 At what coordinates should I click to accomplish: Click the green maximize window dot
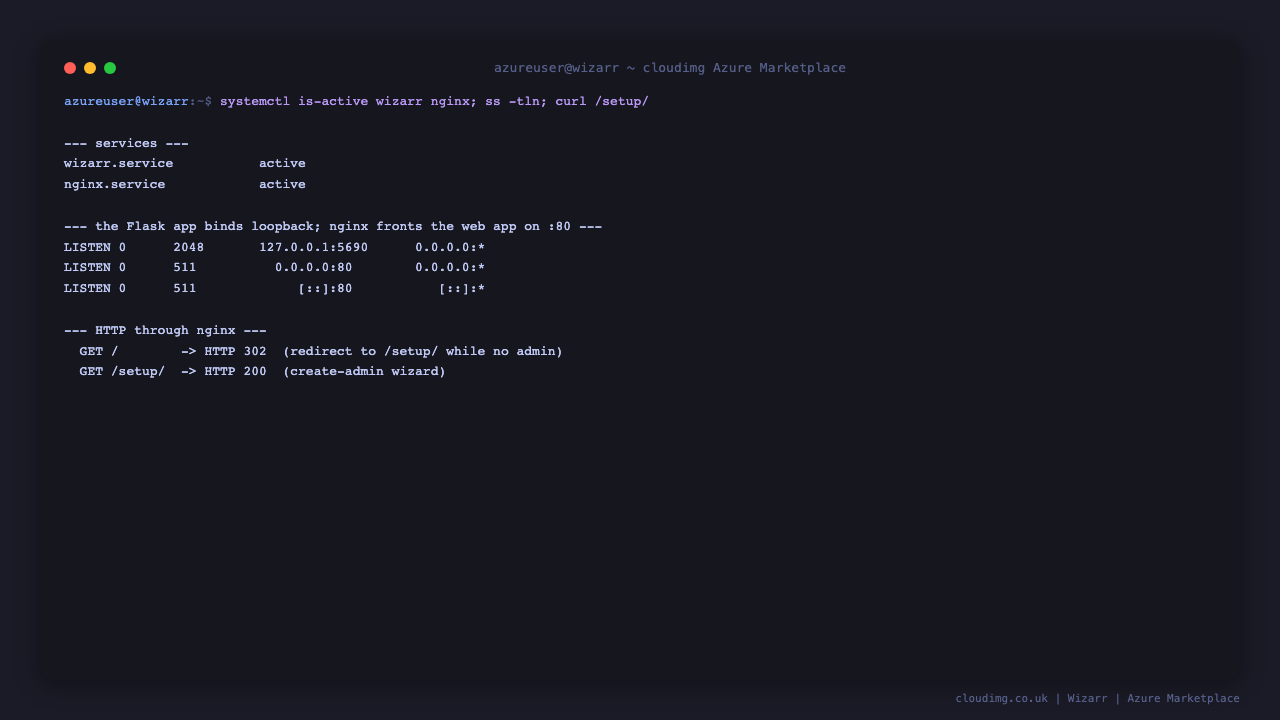(110, 68)
